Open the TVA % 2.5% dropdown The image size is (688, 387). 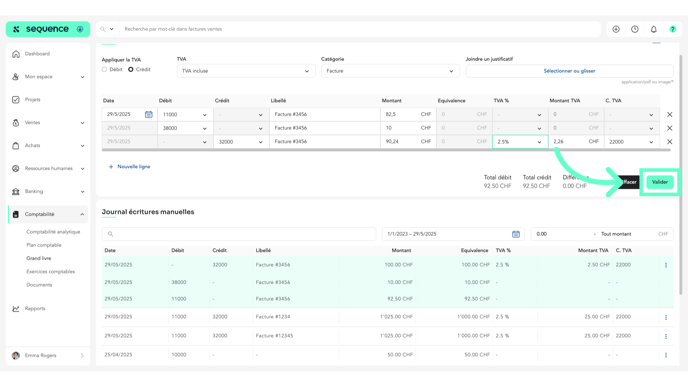click(520, 142)
